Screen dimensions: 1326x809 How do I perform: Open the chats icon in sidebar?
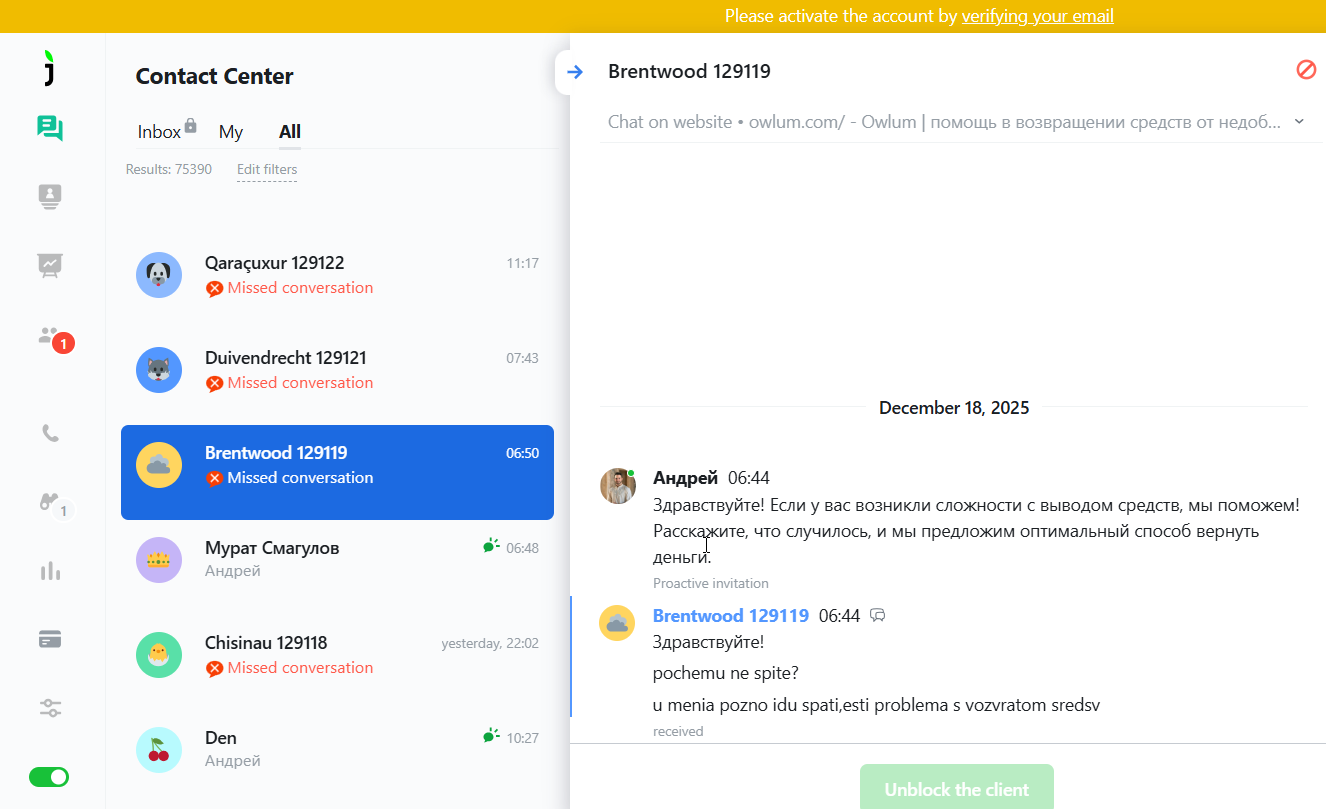pos(50,128)
